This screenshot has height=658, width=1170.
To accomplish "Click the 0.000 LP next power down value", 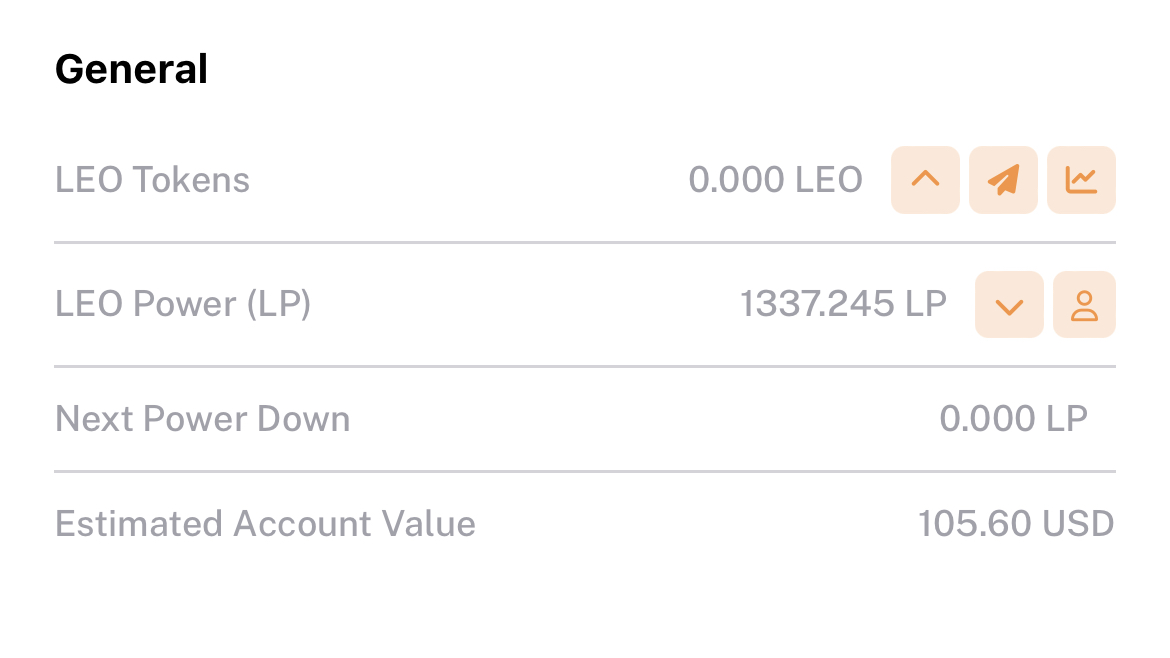I will pyautogui.click(x=1013, y=419).
